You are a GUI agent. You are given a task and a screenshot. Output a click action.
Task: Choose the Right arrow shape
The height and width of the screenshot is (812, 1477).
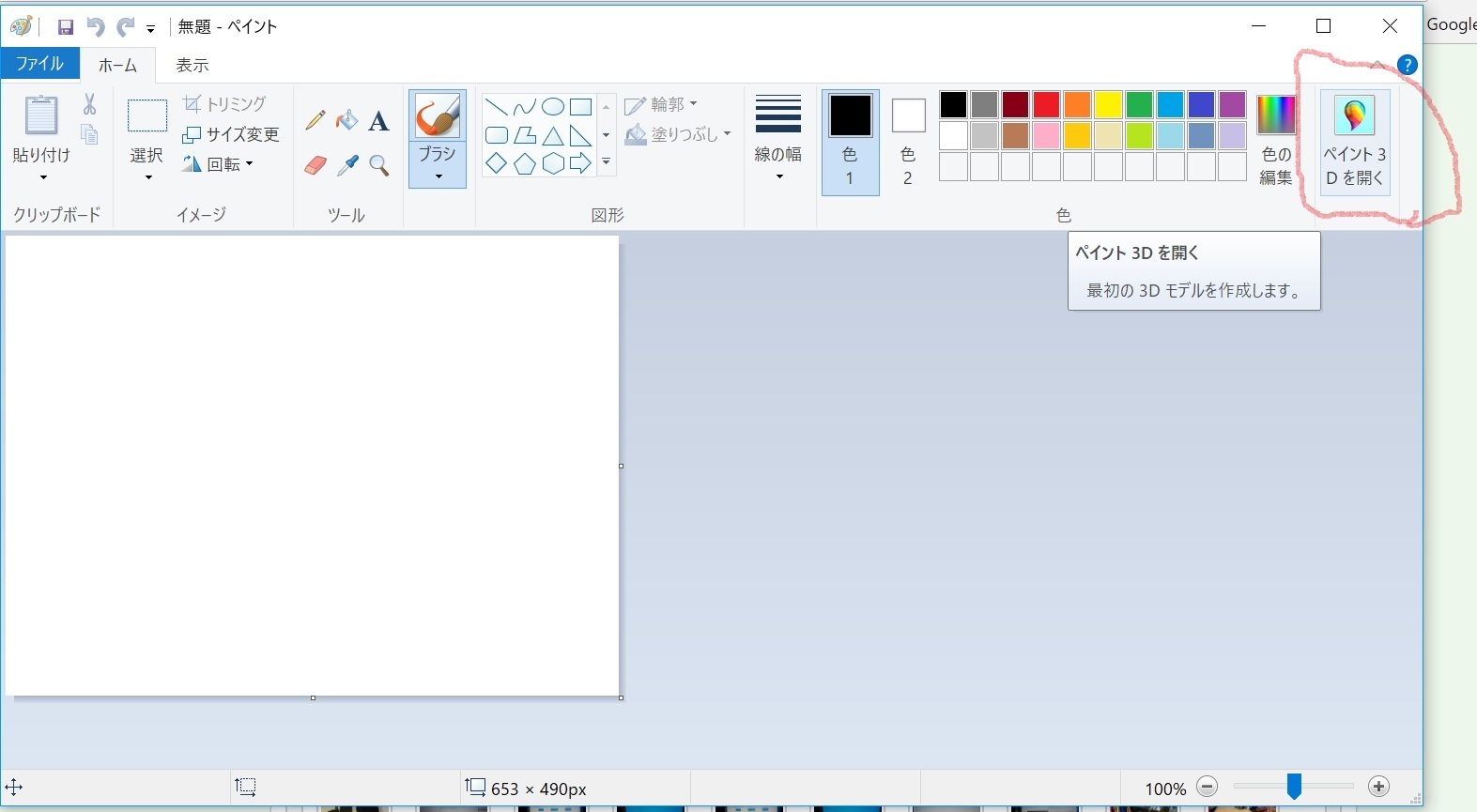point(581,164)
